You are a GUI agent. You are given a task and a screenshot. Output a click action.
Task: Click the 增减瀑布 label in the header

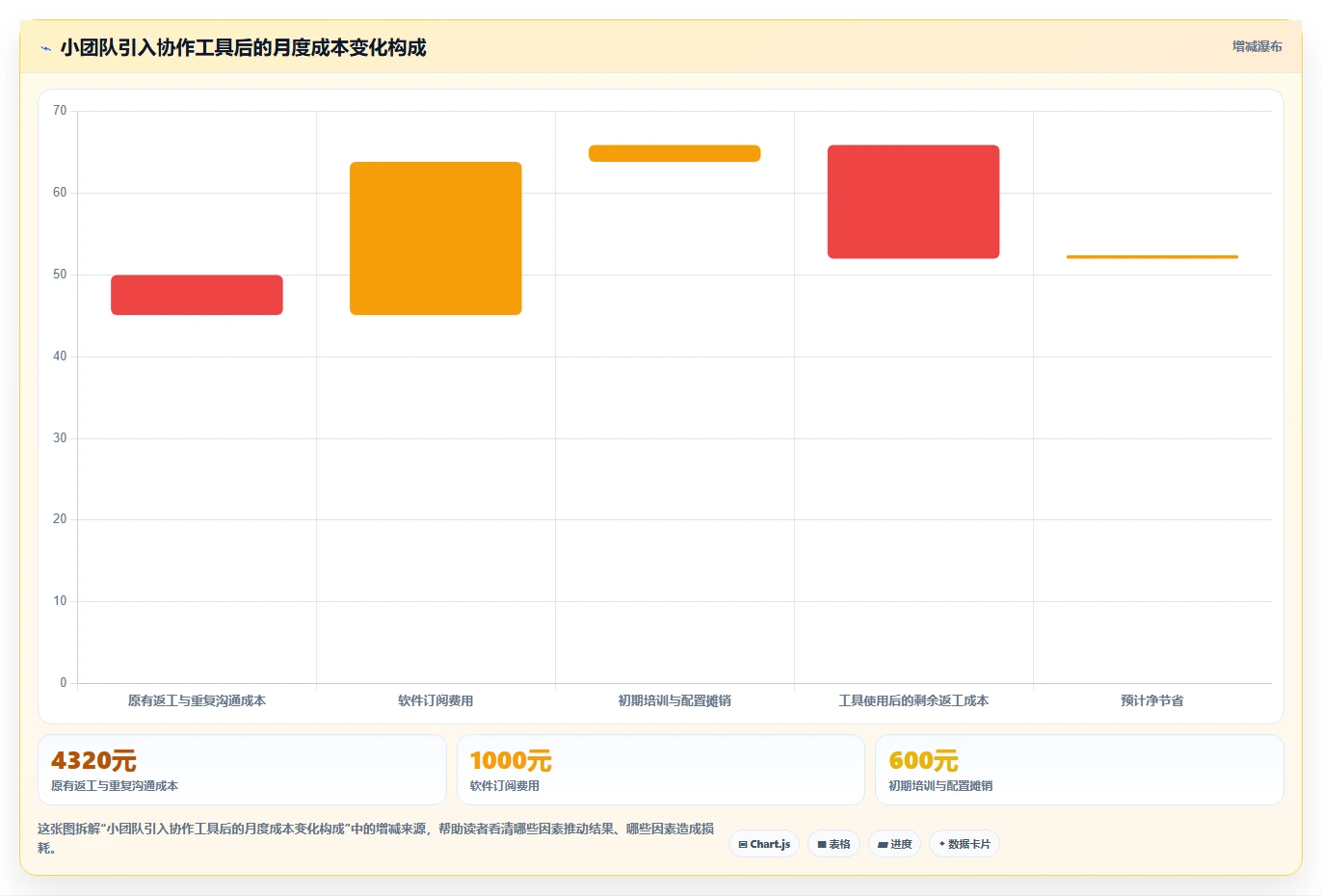pyautogui.click(x=1256, y=46)
